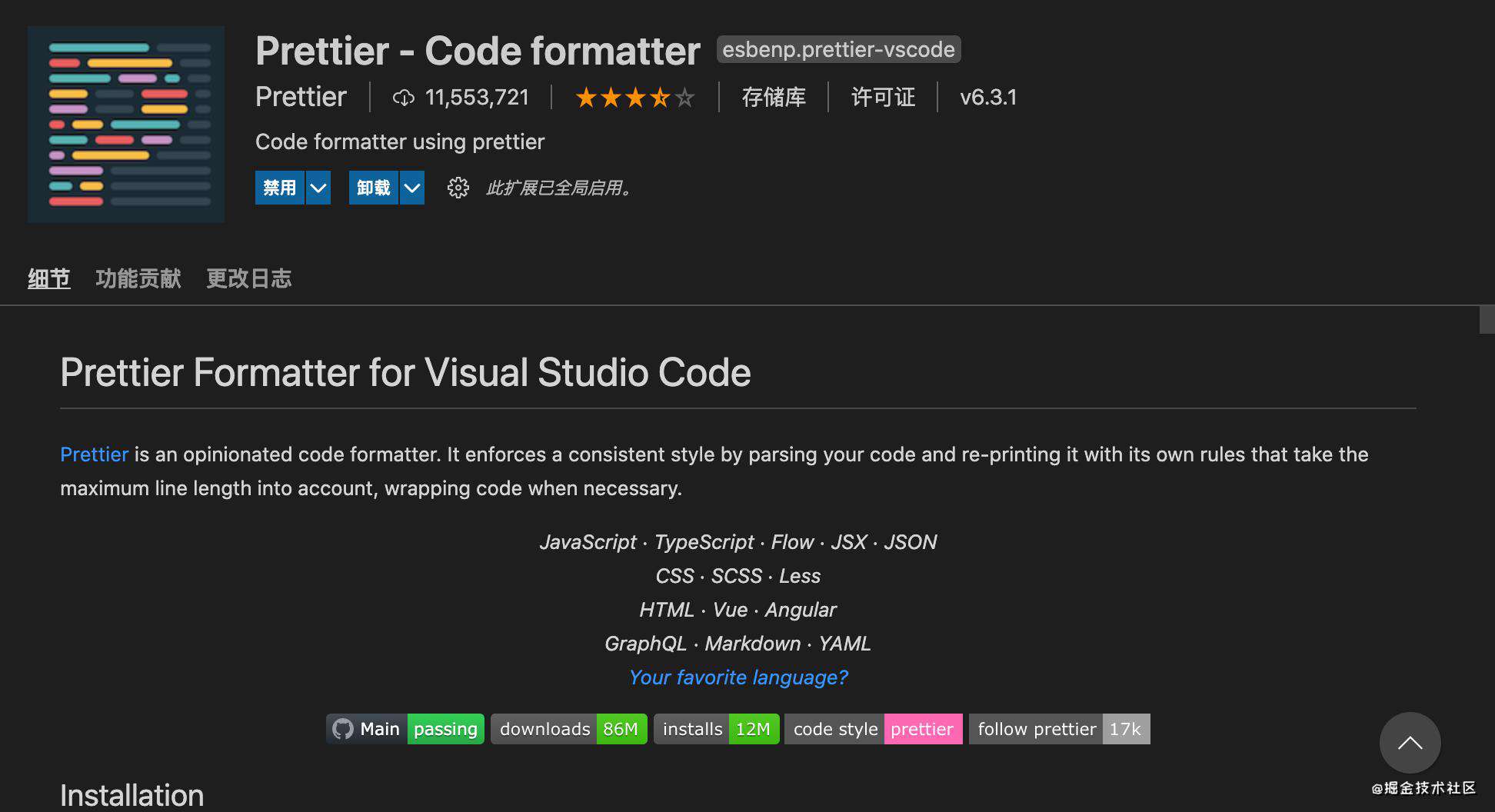This screenshot has height=812, width=1495.
Task: Open the 更改日志 changelog tab
Action: click(x=249, y=278)
